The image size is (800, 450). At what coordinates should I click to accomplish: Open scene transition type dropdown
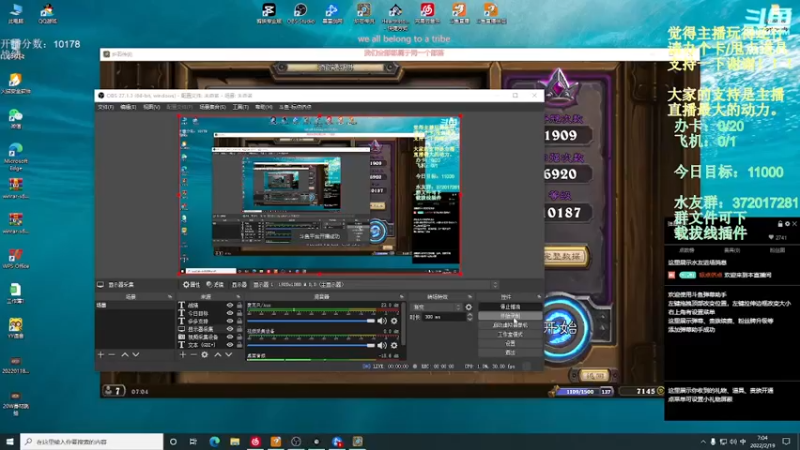(x=437, y=307)
